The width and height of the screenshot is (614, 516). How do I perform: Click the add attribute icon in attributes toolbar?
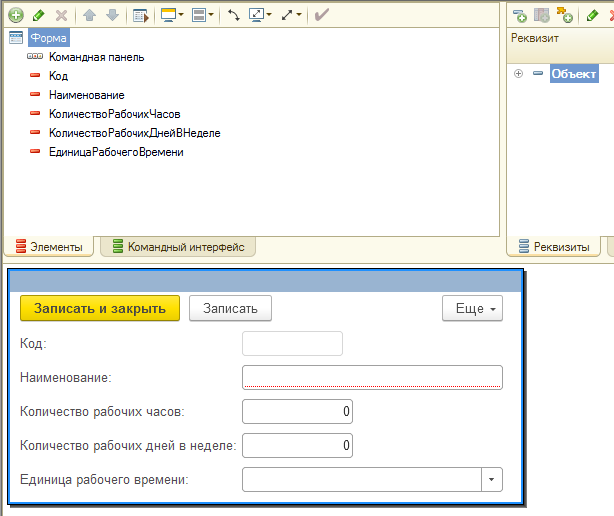519,15
